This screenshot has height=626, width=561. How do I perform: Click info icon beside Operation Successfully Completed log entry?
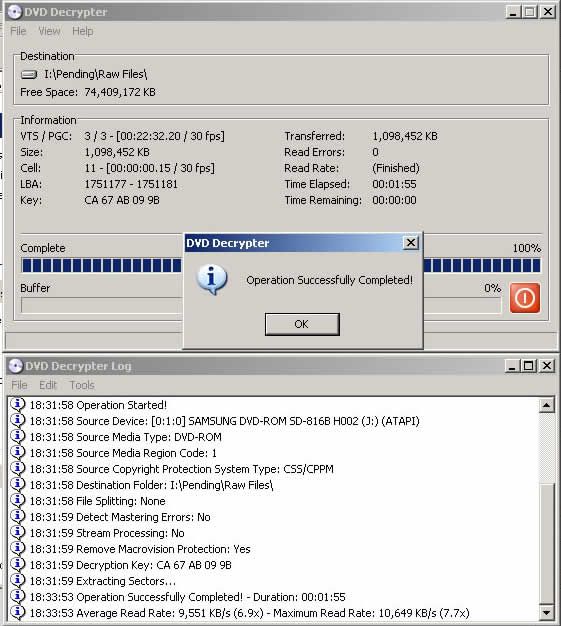coord(17,596)
